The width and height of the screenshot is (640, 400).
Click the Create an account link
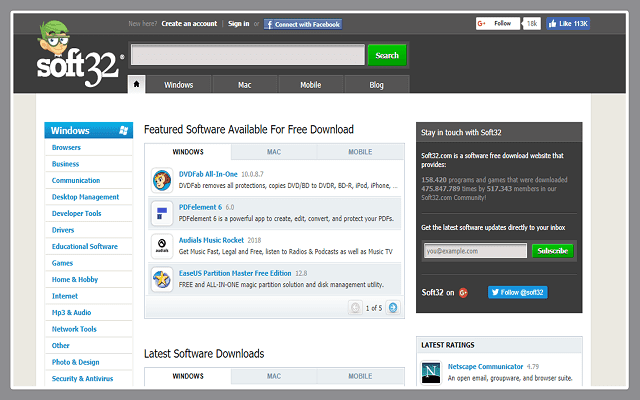coord(189,24)
